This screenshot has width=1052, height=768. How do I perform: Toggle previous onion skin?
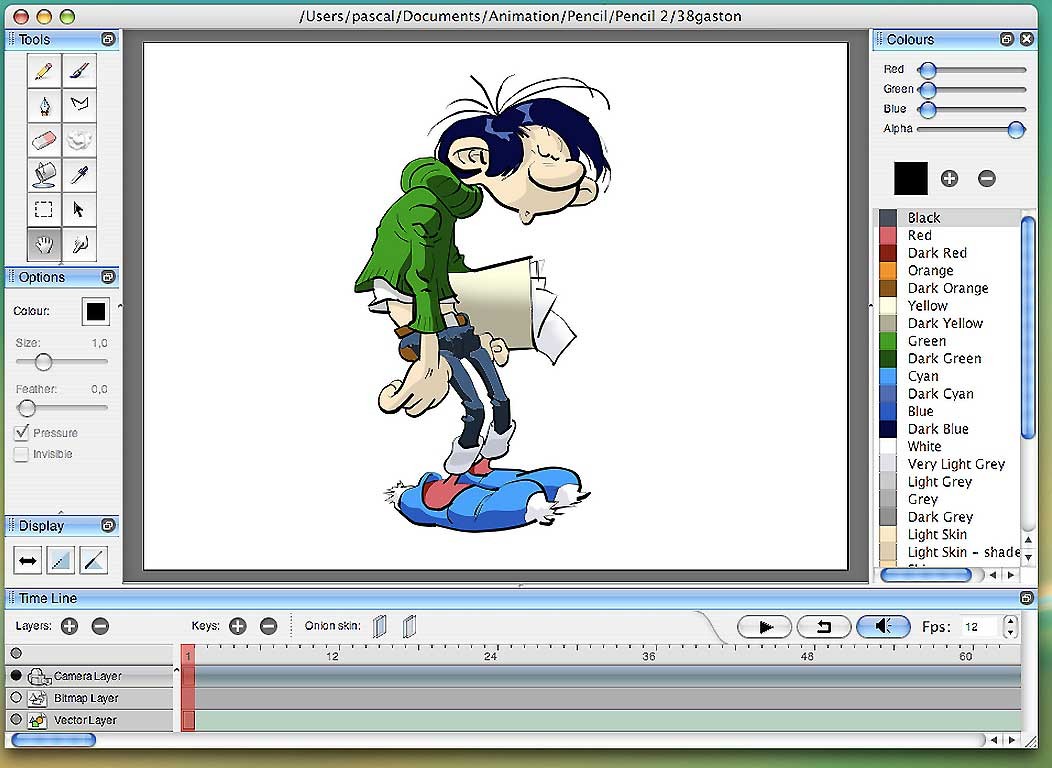click(380, 626)
